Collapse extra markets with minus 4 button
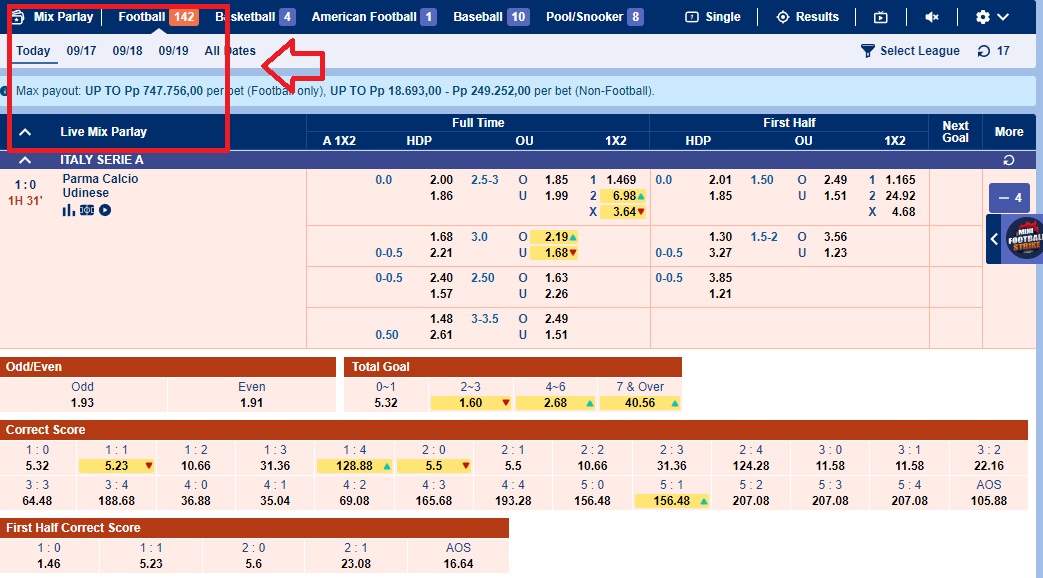 1009,198
